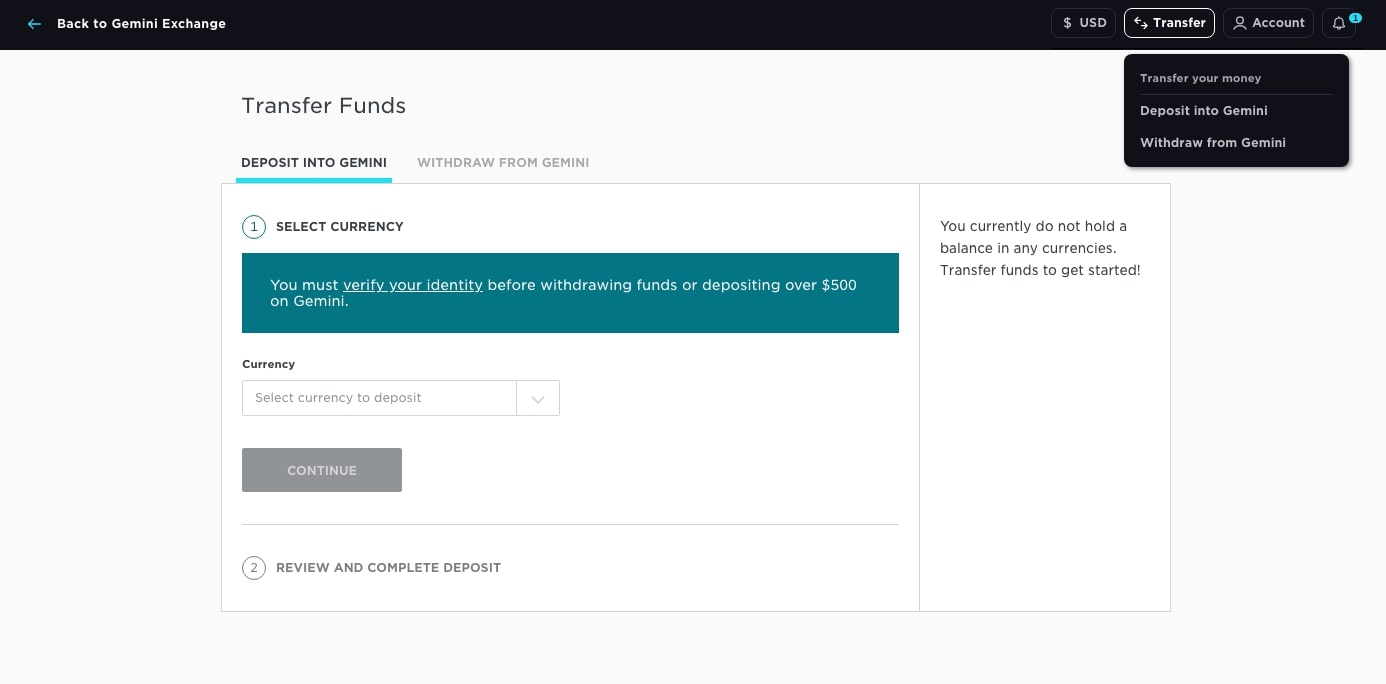Click the transfer arrows icon in header
The width and height of the screenshot is (1386, 684).
[x=1140, y=23]
